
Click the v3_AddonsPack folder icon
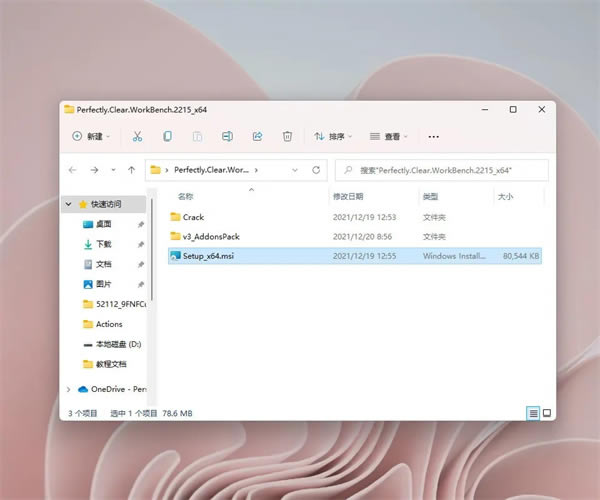pyautogui.click(x=175, y=236)
